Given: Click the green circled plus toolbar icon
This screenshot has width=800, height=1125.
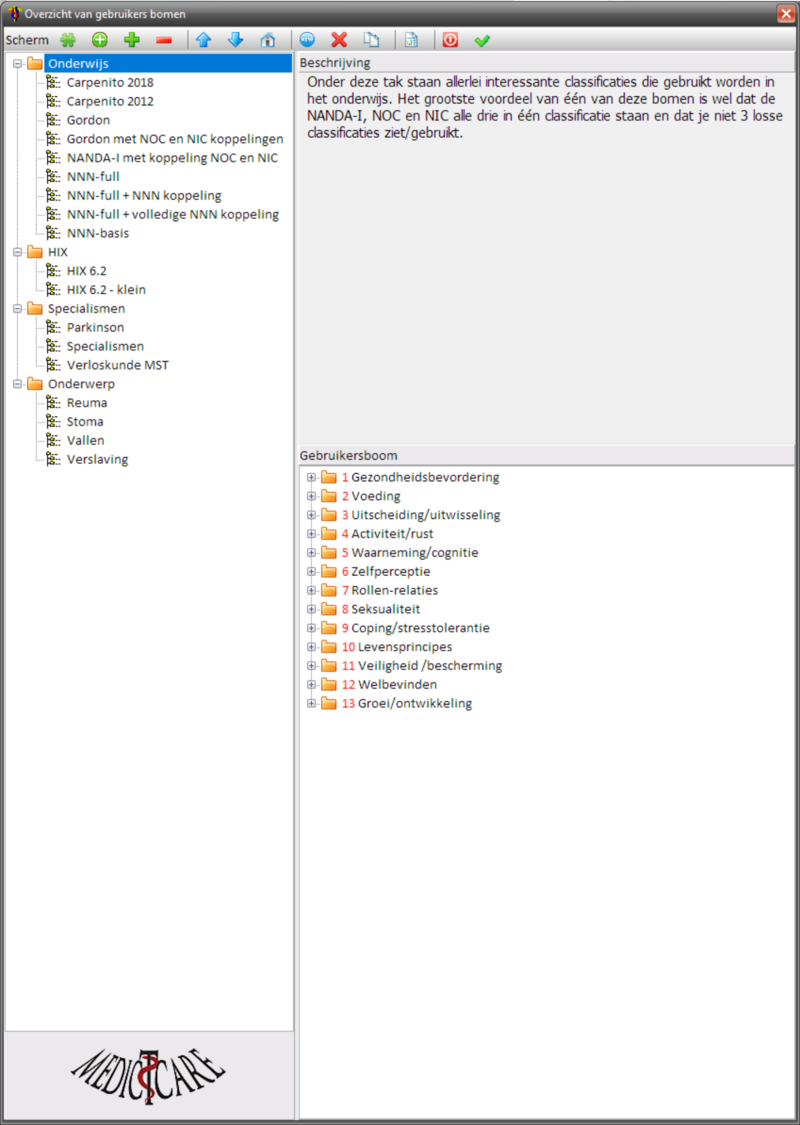Looking at the screenshot, I should coord(100,40).
